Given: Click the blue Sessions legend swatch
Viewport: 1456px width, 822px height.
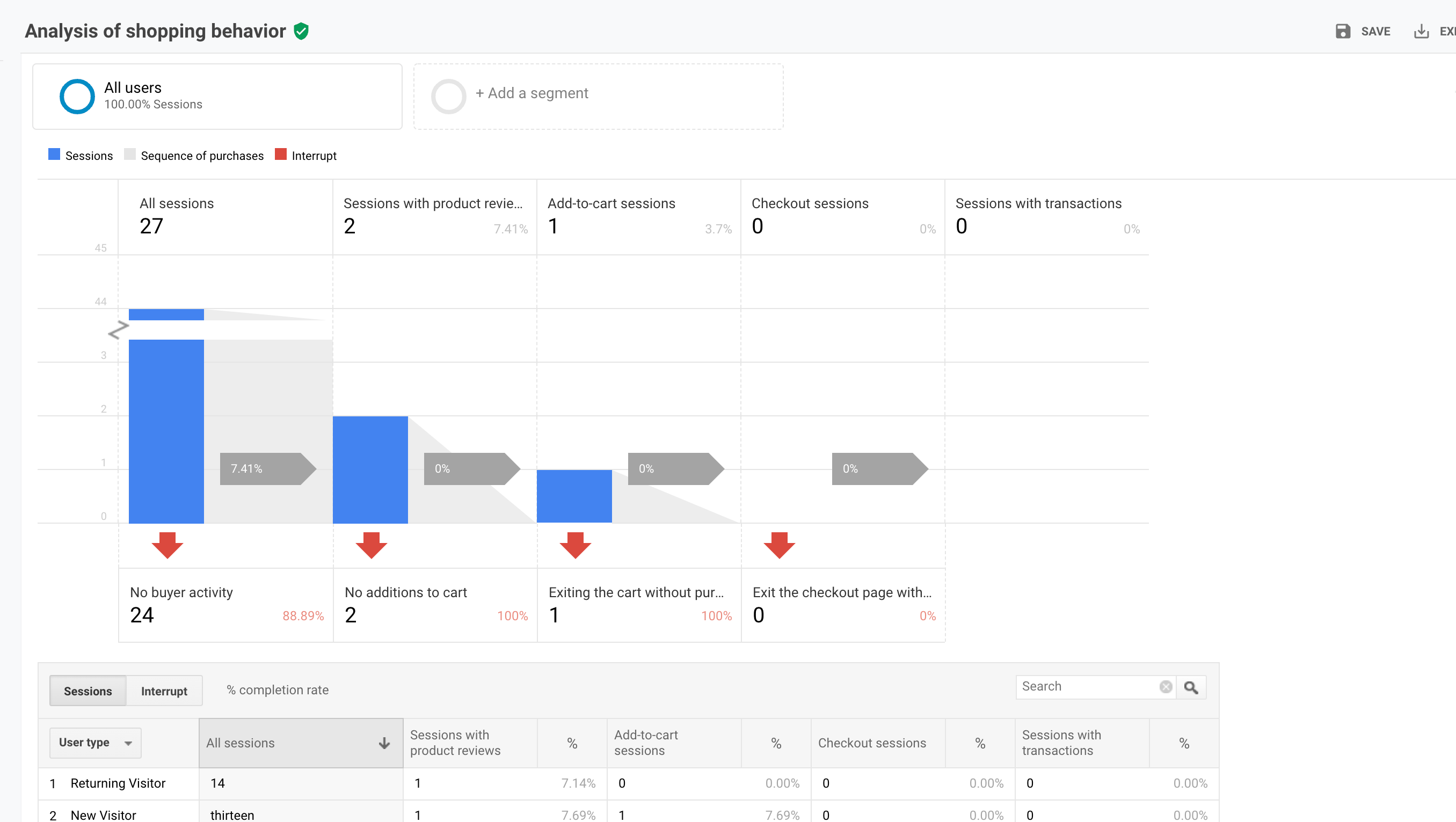Looking at the screenshot, I should 54,154.
